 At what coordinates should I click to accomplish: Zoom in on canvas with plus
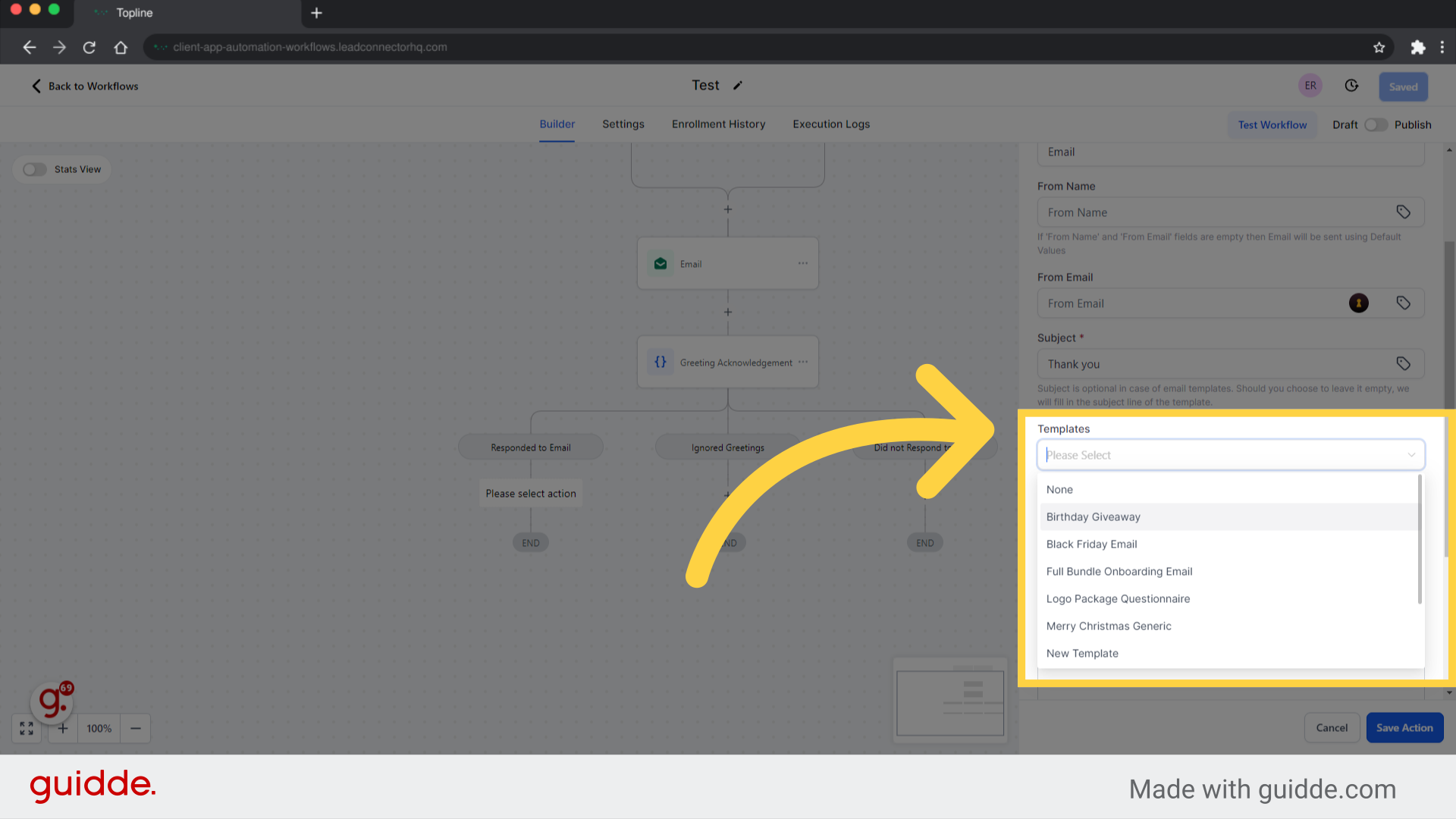pos(63,728)
